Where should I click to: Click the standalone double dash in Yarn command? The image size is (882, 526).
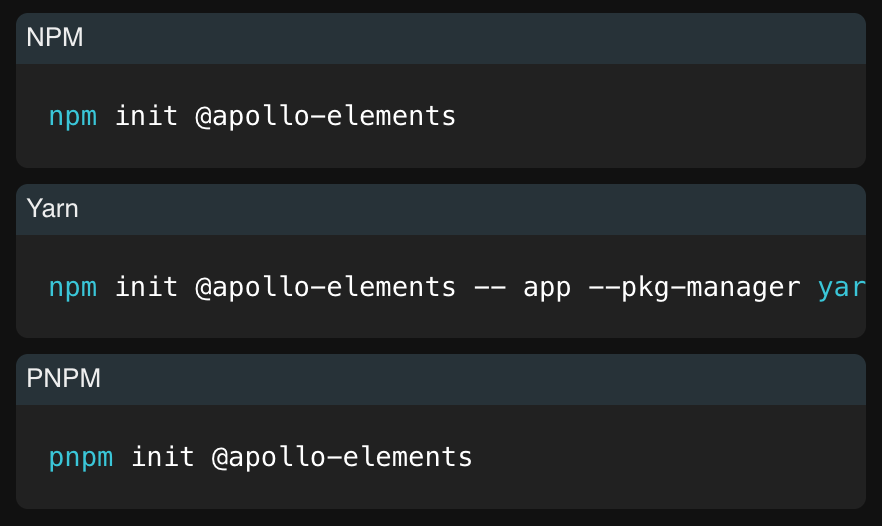[x=489, y=287]
